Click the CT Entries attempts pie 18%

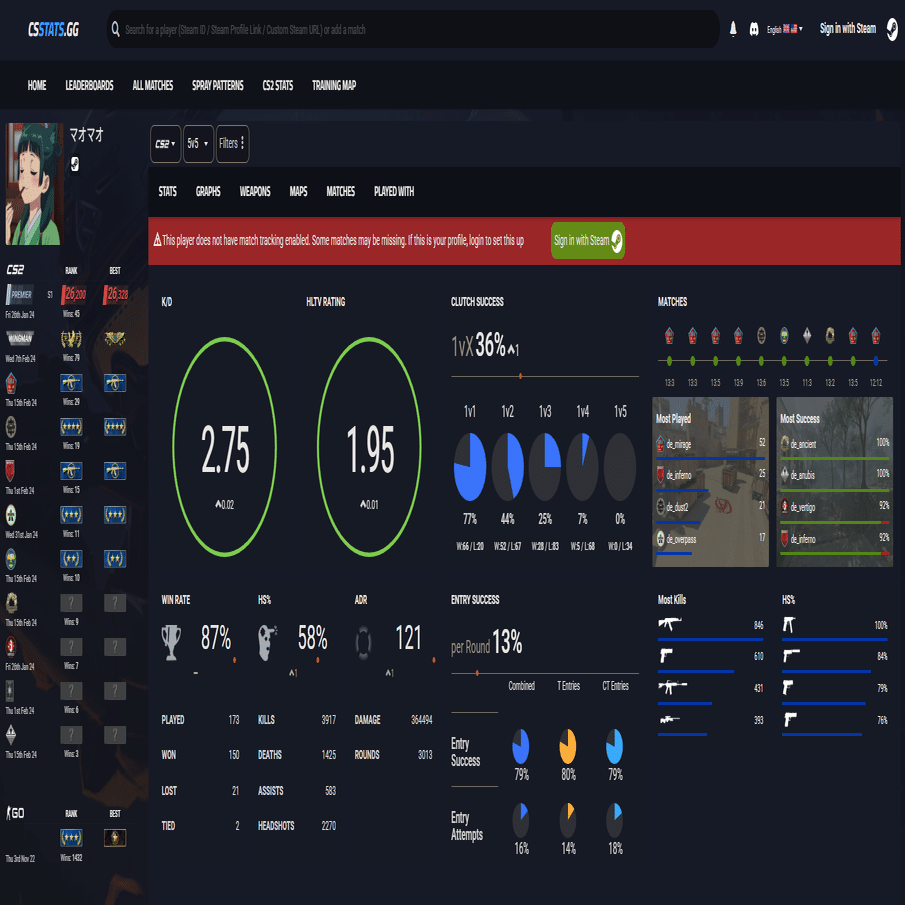pos(615,820)
